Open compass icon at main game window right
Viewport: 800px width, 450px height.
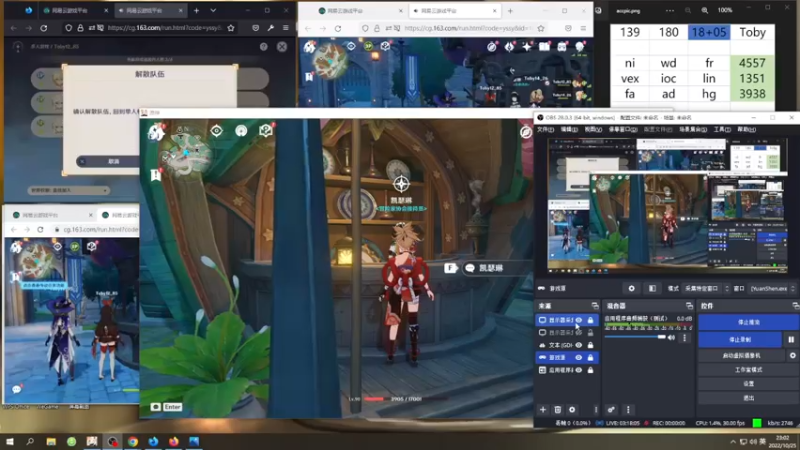pyautogui.click(x=526, y=132)
